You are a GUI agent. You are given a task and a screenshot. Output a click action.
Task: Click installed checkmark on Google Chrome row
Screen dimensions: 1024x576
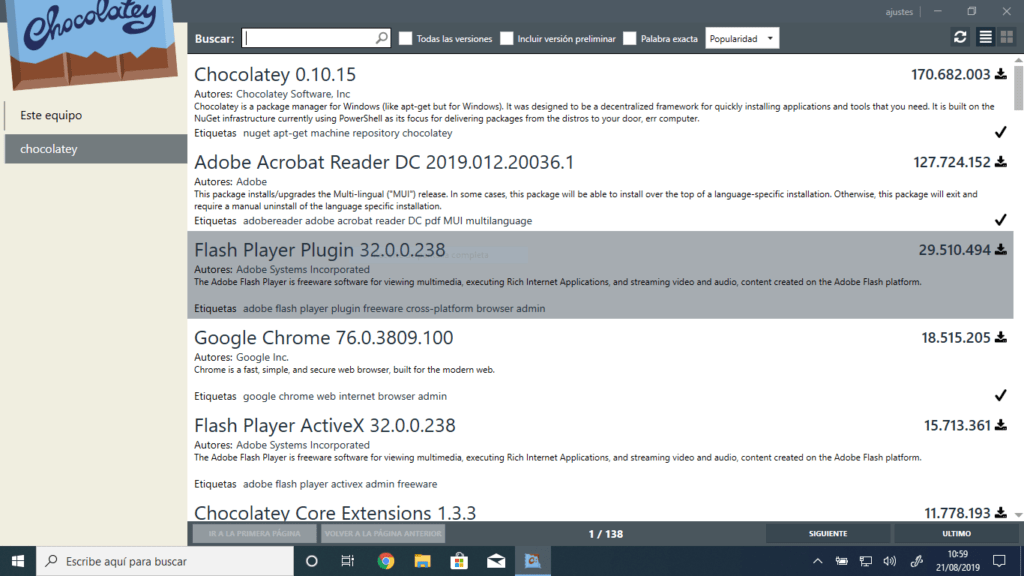(1000, 396)
